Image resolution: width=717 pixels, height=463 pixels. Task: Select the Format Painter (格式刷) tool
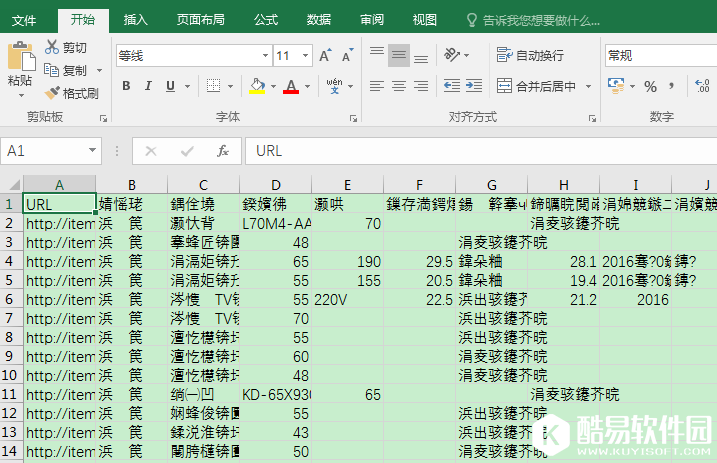(52, 93)
